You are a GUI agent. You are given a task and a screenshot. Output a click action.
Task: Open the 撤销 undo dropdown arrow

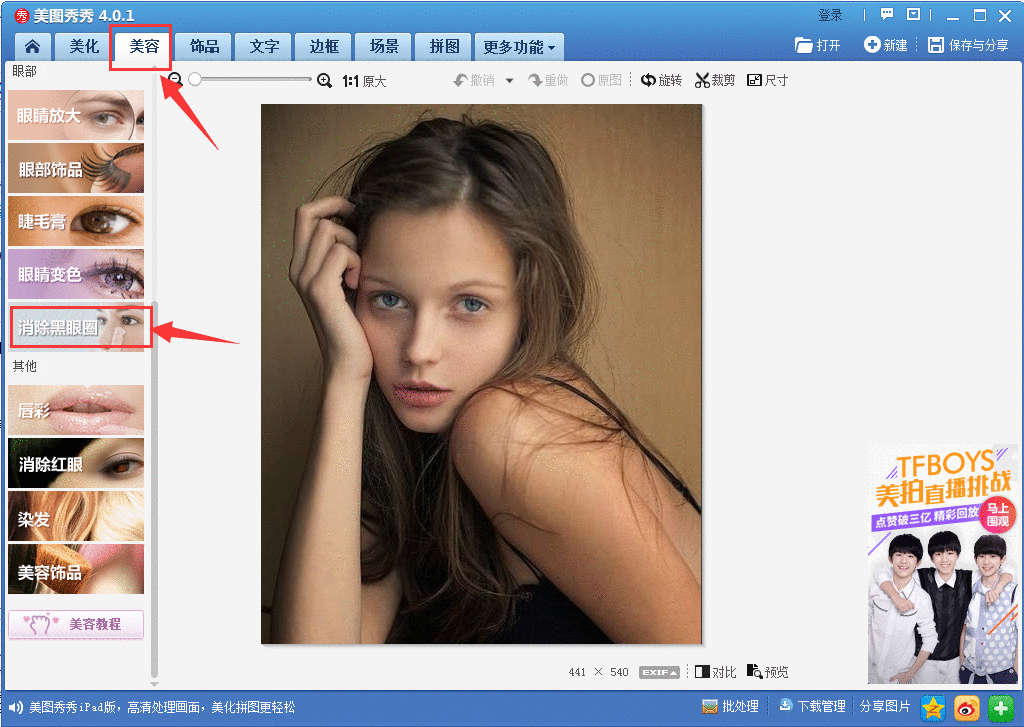pyautogui.click(x=509, y=79)
